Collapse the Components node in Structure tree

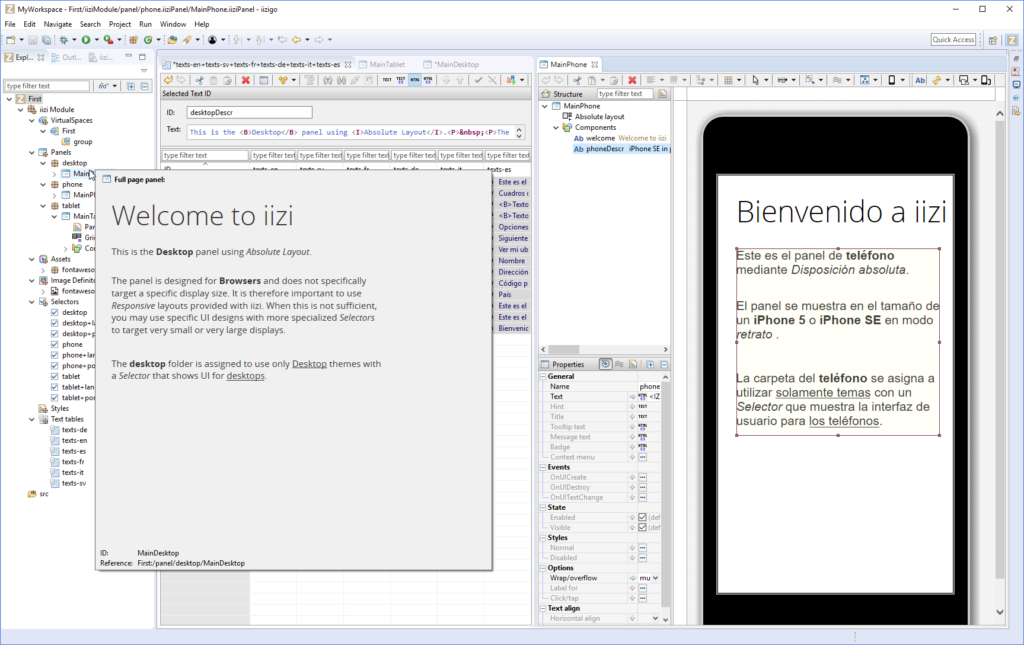[556, 128]
